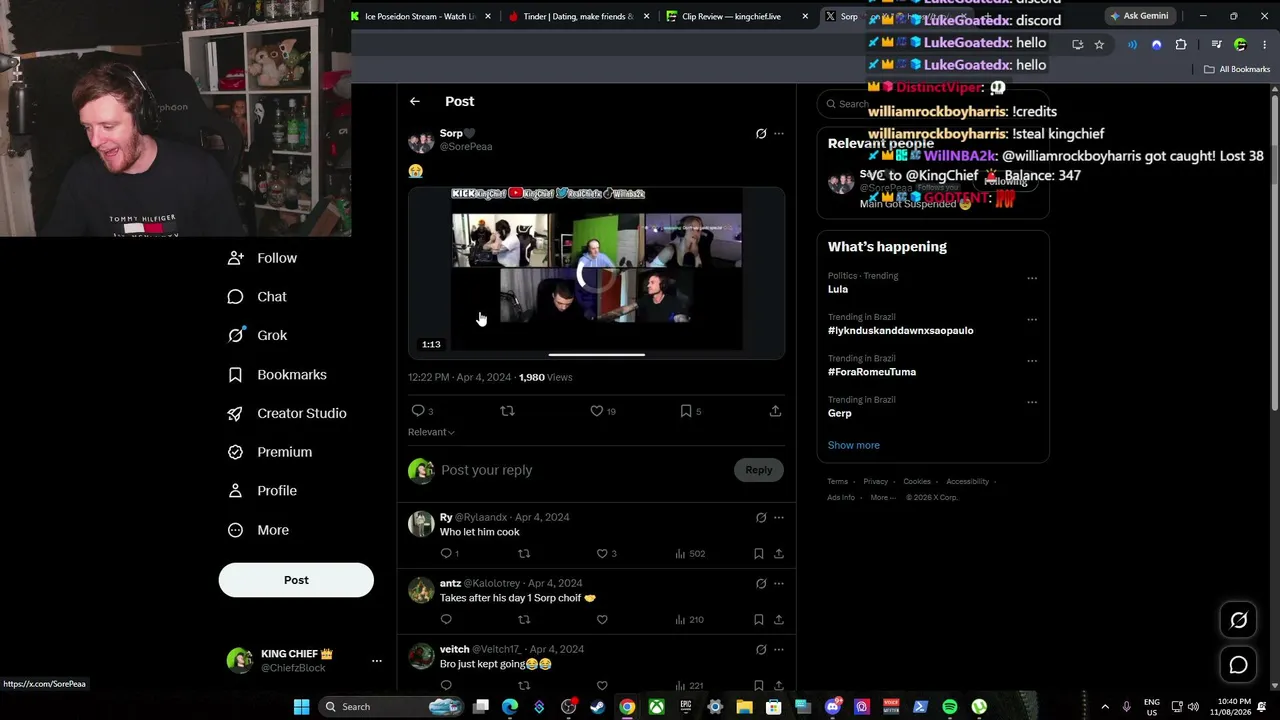Repost antz's reply
This screenshot has height=720, width=1280.
524,620
